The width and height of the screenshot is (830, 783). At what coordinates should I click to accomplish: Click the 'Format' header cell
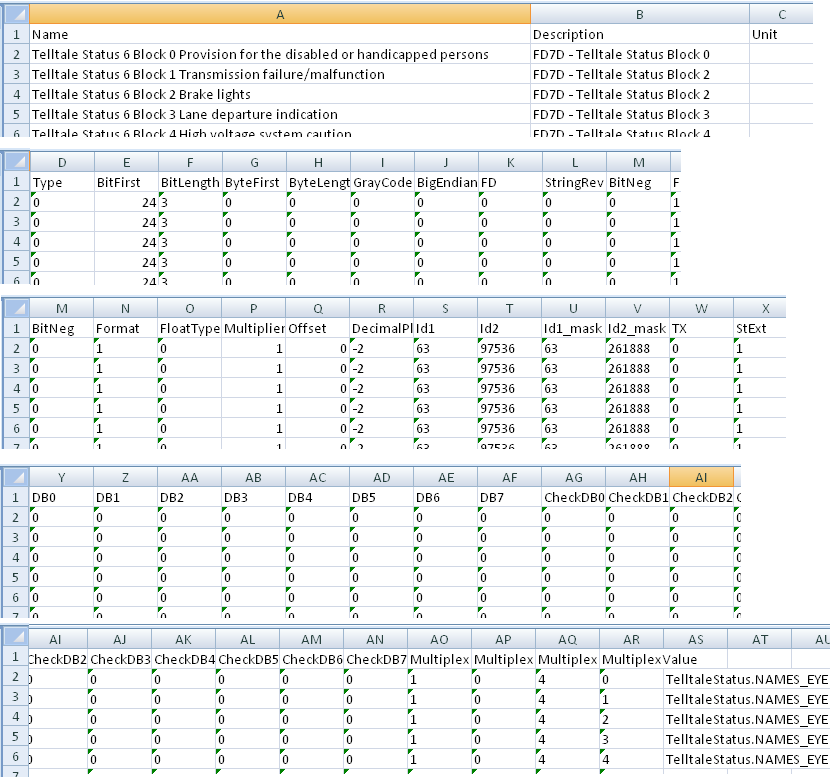click(125, 328)
